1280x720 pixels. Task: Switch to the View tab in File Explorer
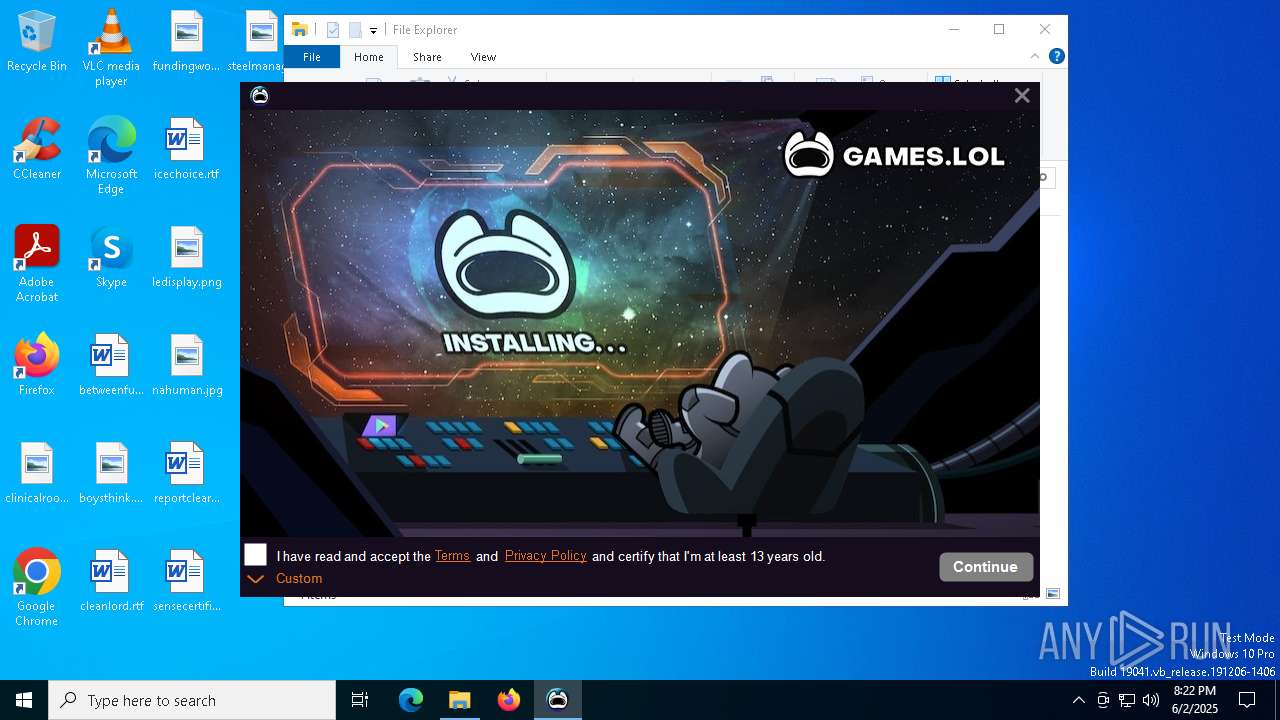coord(483,57)
